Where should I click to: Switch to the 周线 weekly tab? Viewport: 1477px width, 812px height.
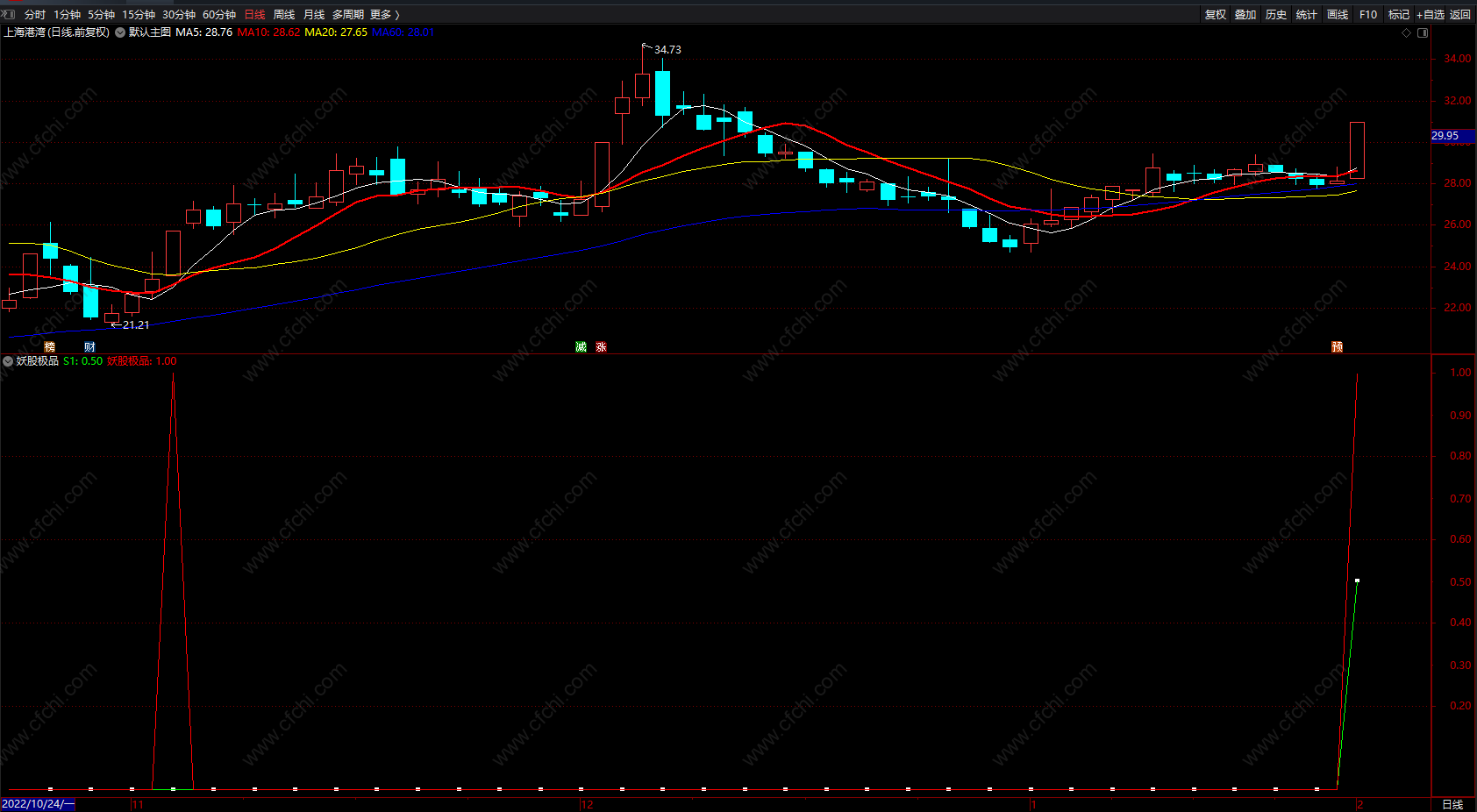point(284,14)
